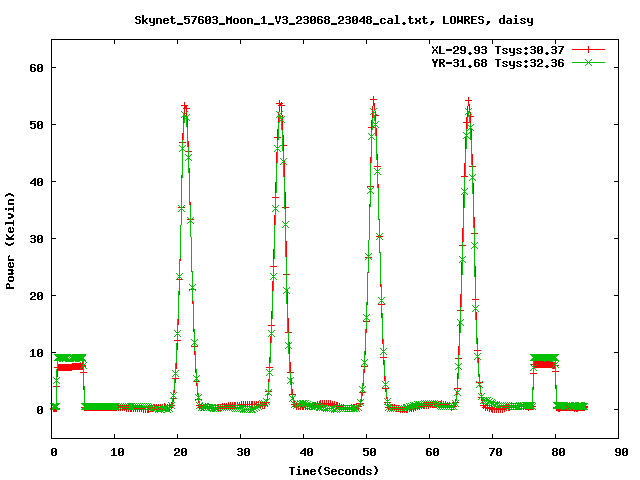Screen dimensions: 640x480
Task: Click the plot title Skynet_57603_Moon_1 text
Action: [319, 19]
